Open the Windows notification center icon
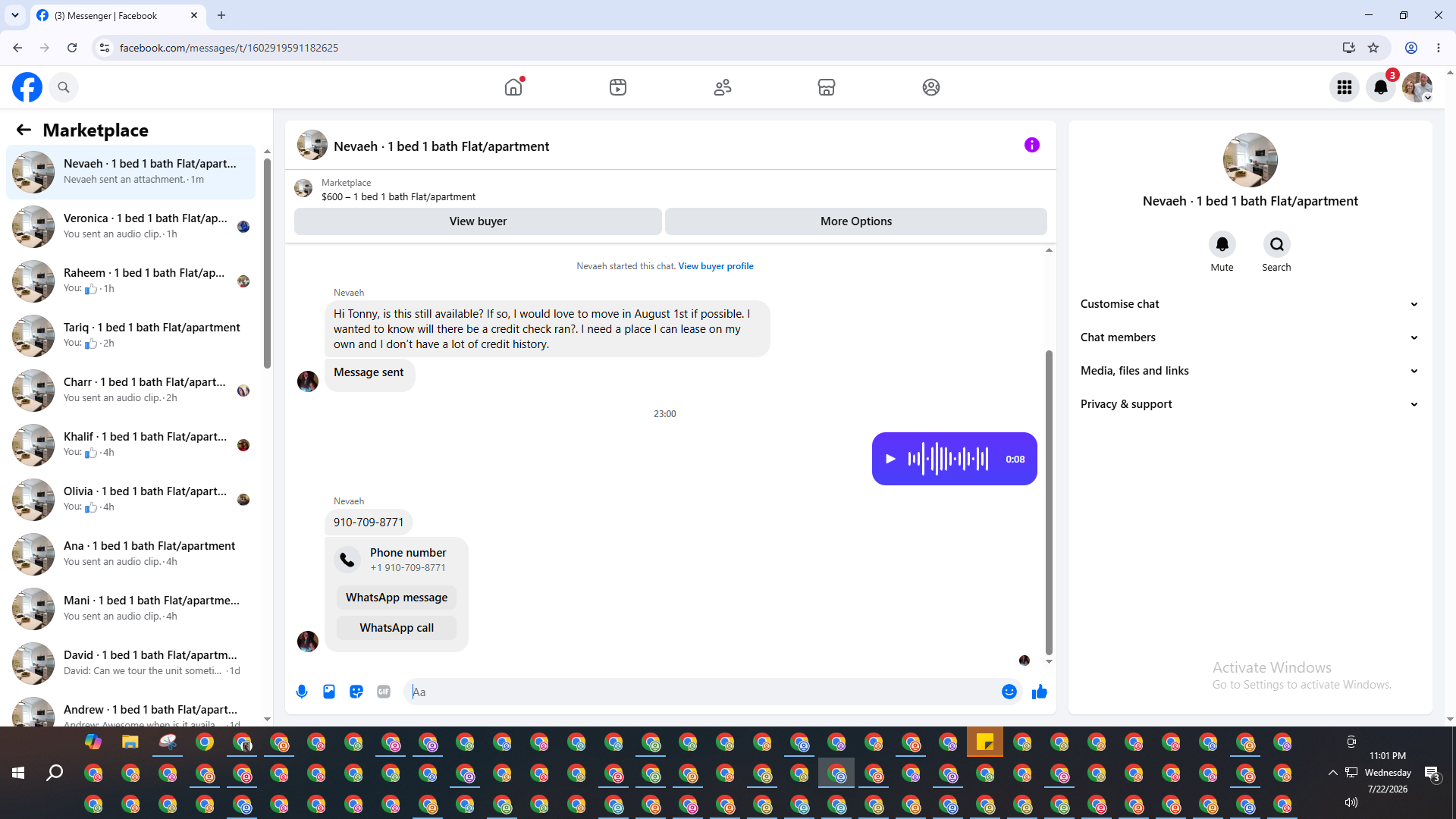Image resolution: width=1456 pixels, height=819 pixels. click(1432, 773)
